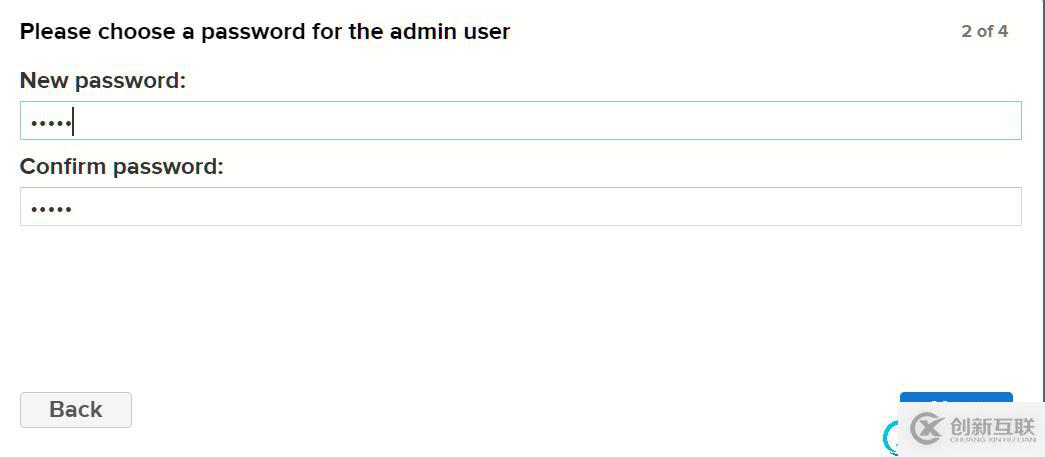Click the cyan arc icon beside the watermark
The width and height of the screenshot is (1045, 457).
(890, 437)
